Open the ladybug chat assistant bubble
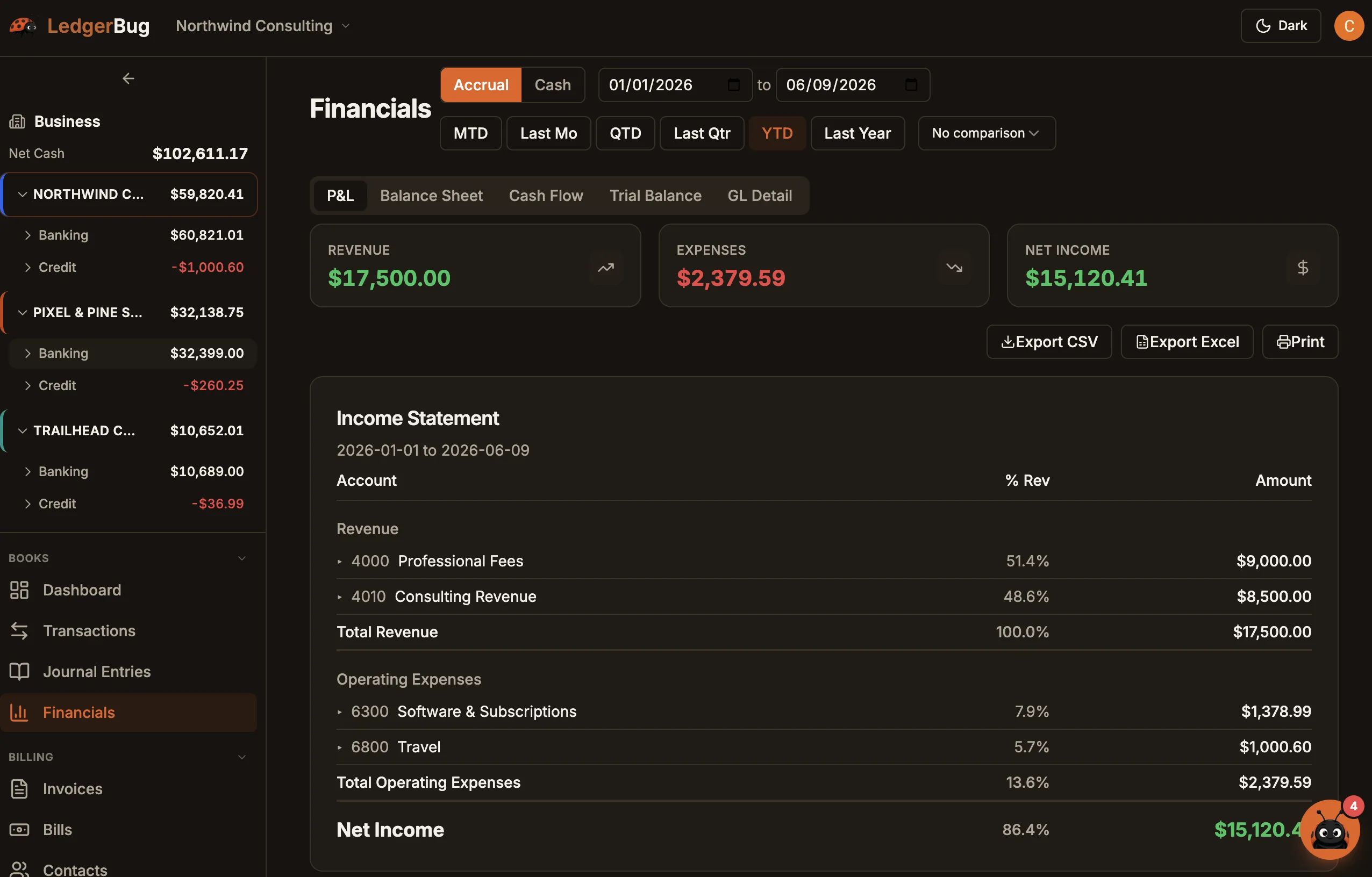The image size is (1372, 877). coord(1330,829)
